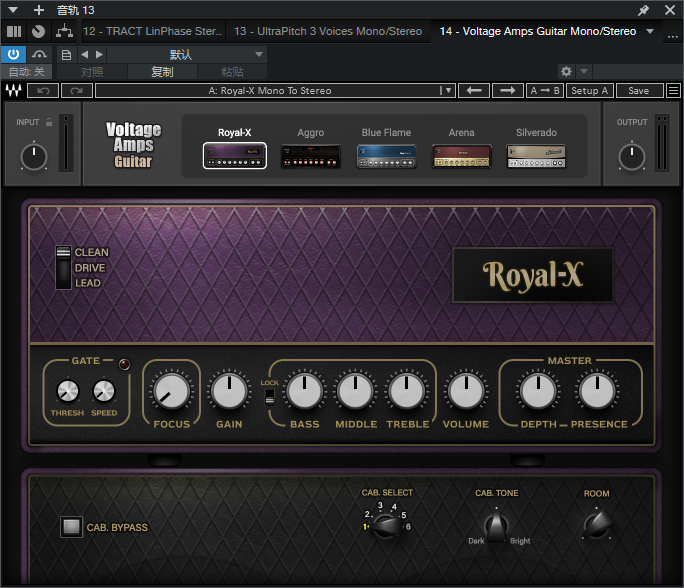
Task: Click the GAIN knob
Action: click(x=229, y=391)
